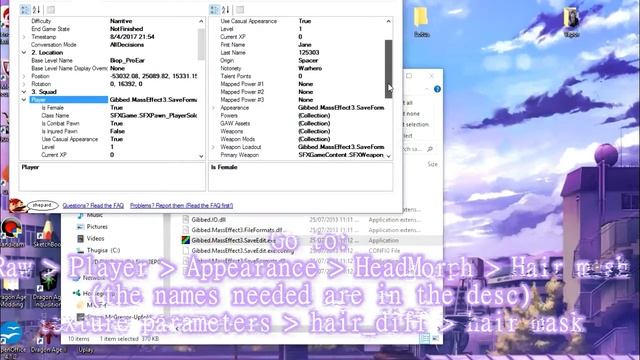Expand the Rotation property
This screenshot has height=360, width=640.
[x=24, y=84]
